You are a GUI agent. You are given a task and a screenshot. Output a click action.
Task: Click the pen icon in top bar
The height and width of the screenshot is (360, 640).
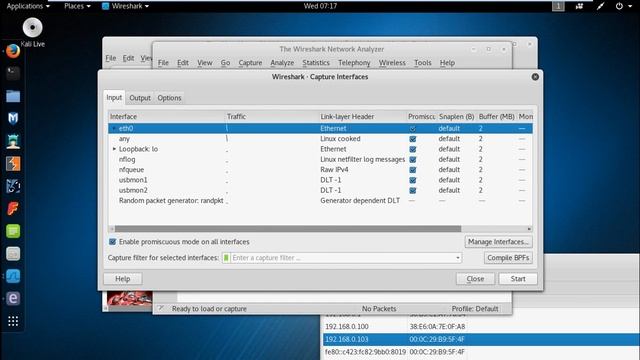tap(600, 6)
